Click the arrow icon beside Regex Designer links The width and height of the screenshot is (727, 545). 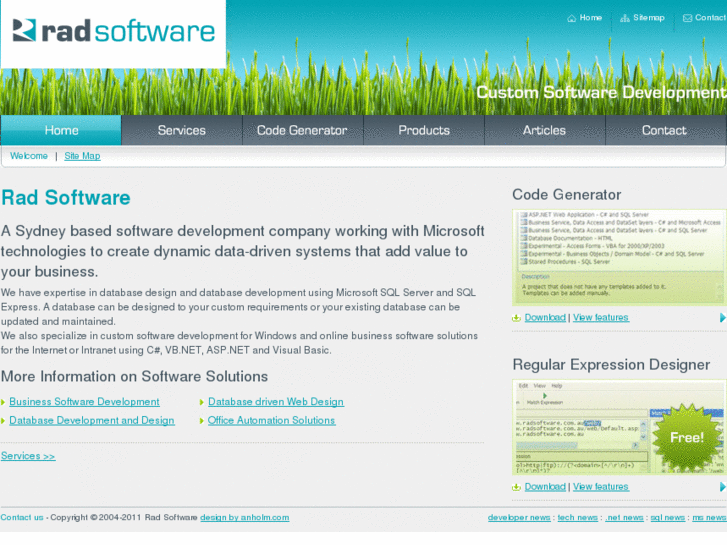tap(722, 487)
